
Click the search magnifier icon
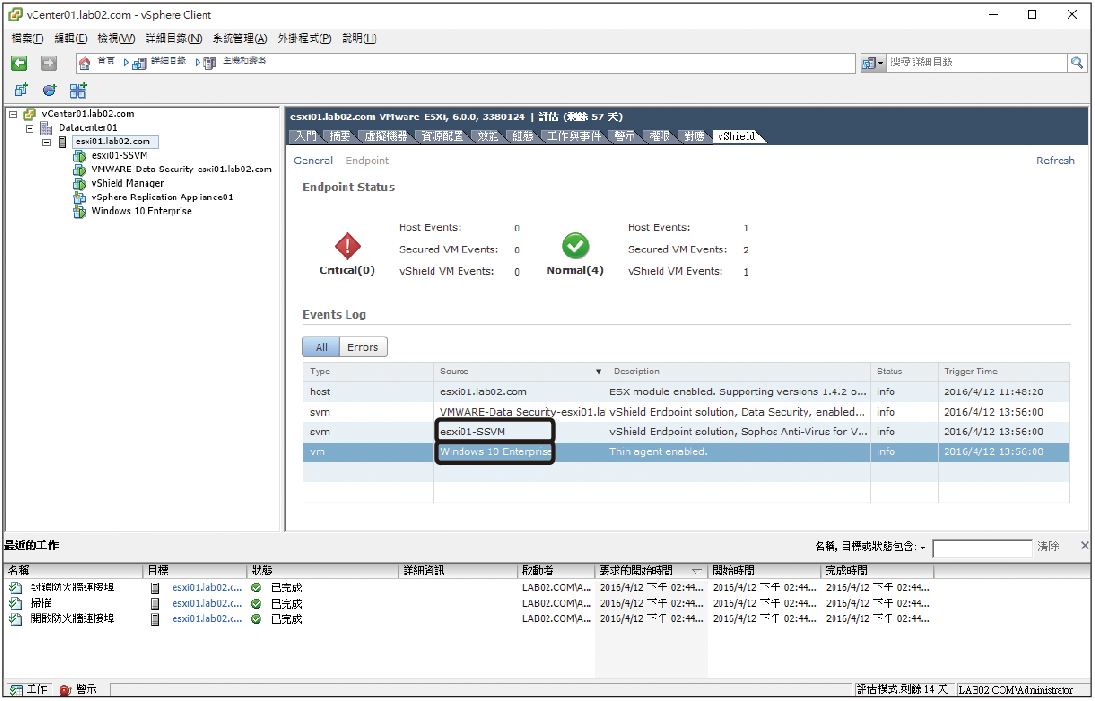(1077, 63)
